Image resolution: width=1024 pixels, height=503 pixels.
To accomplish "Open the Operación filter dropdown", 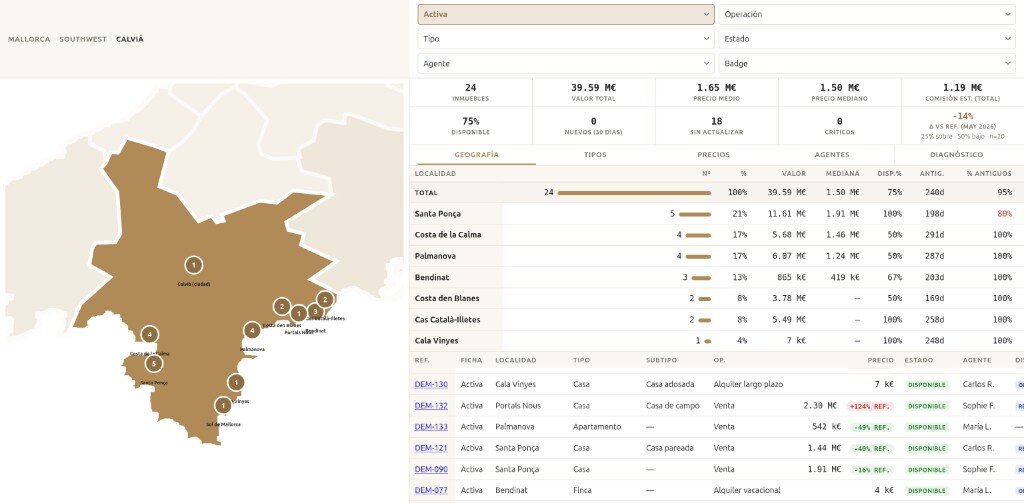I will click(867, 14).
